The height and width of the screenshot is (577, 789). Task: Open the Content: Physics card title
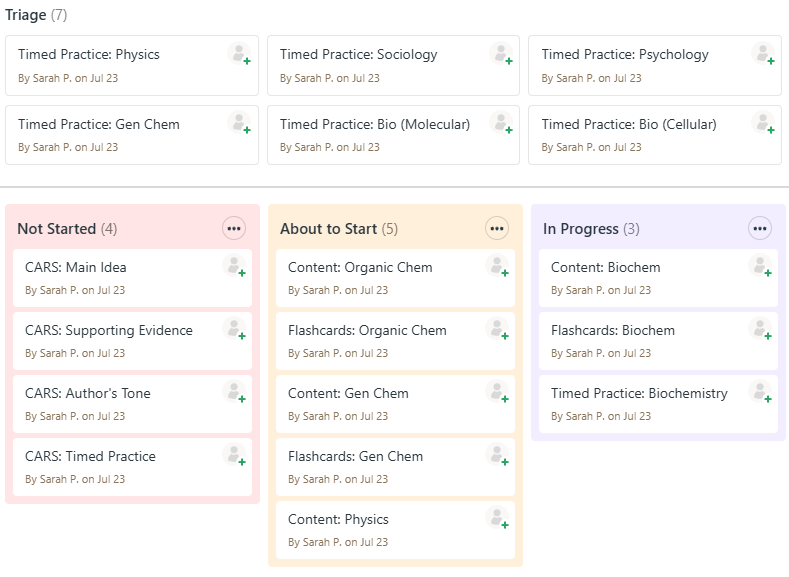338,519
